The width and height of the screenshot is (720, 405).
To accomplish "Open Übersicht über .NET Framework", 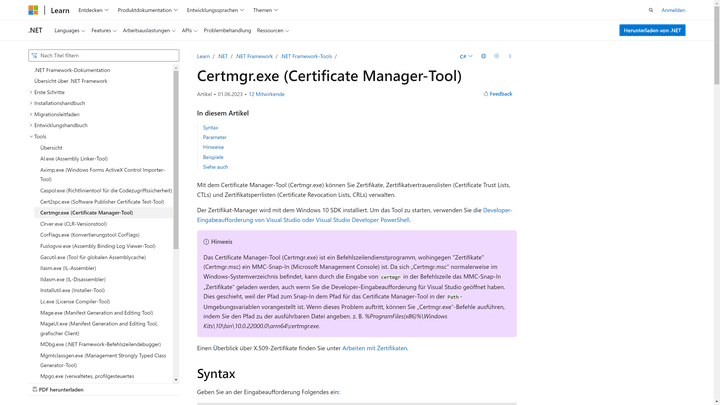I will [x=71, y=81].
